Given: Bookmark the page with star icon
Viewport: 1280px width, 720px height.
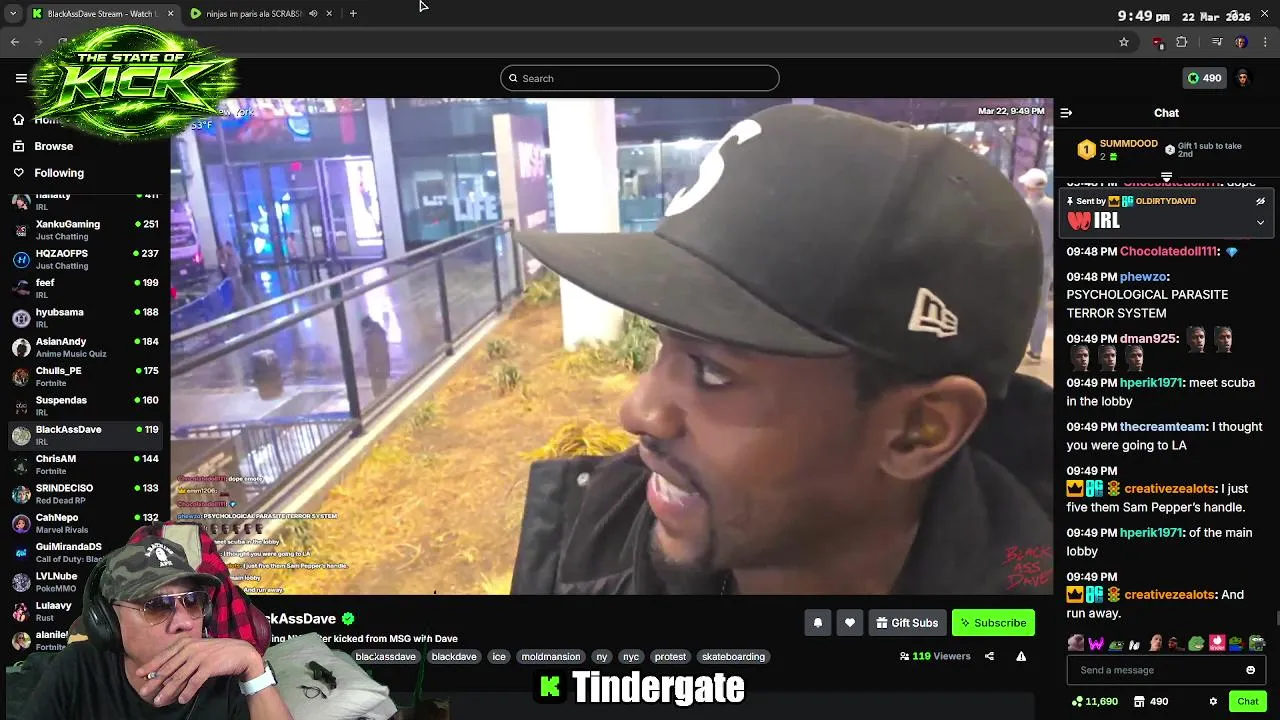Looking at the screenshot, I should [x=1124, y=42].
